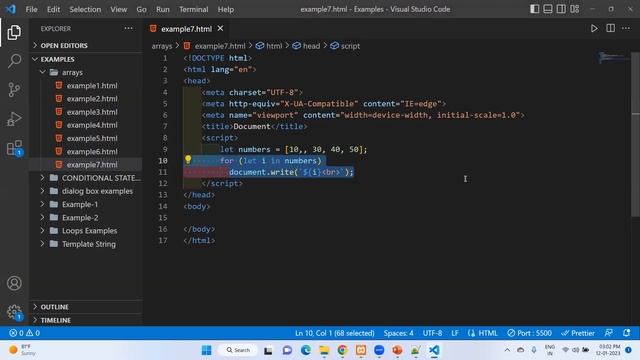Click the script breadcrumb item
The image size is (640, 360).
(x=345, y=46)
